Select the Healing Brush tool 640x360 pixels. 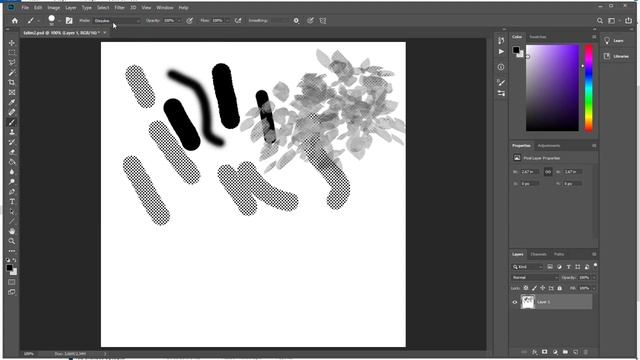12,112
